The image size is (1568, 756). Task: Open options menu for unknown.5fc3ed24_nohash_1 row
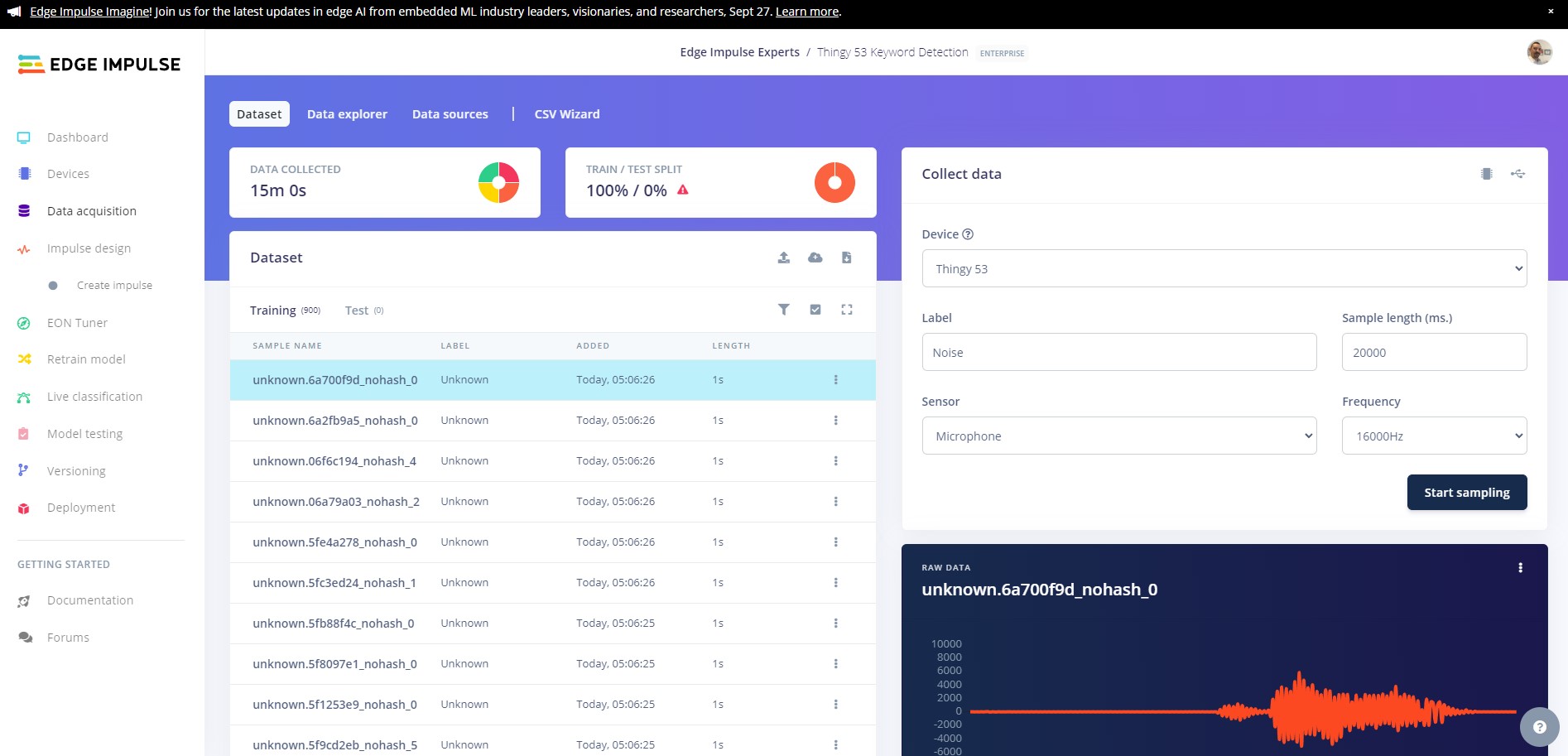(835, 583)
